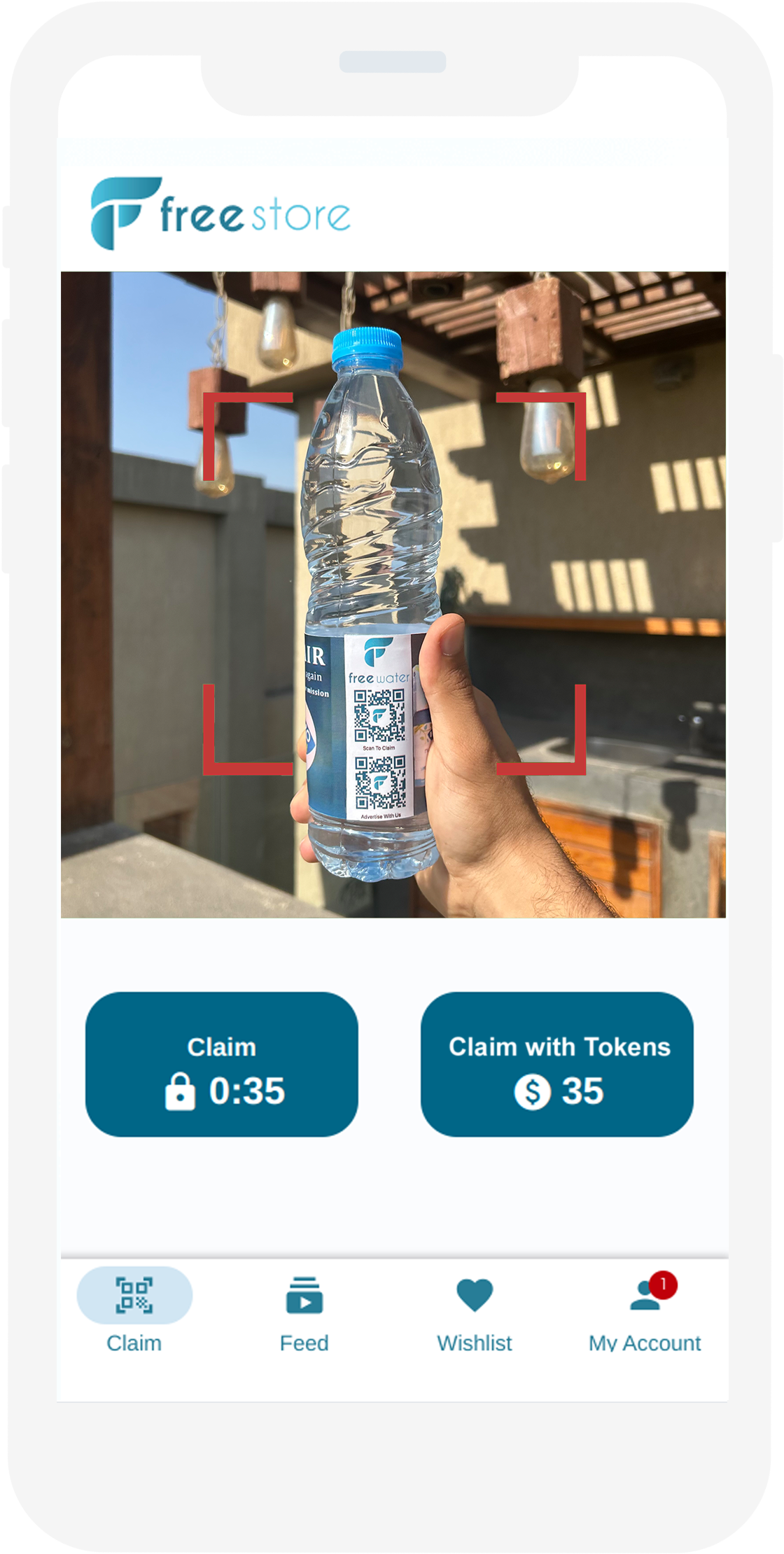Tap the lock icon on Claim
The height and width of the screenshot is (1554, 784).
(x=180, y=1091)
